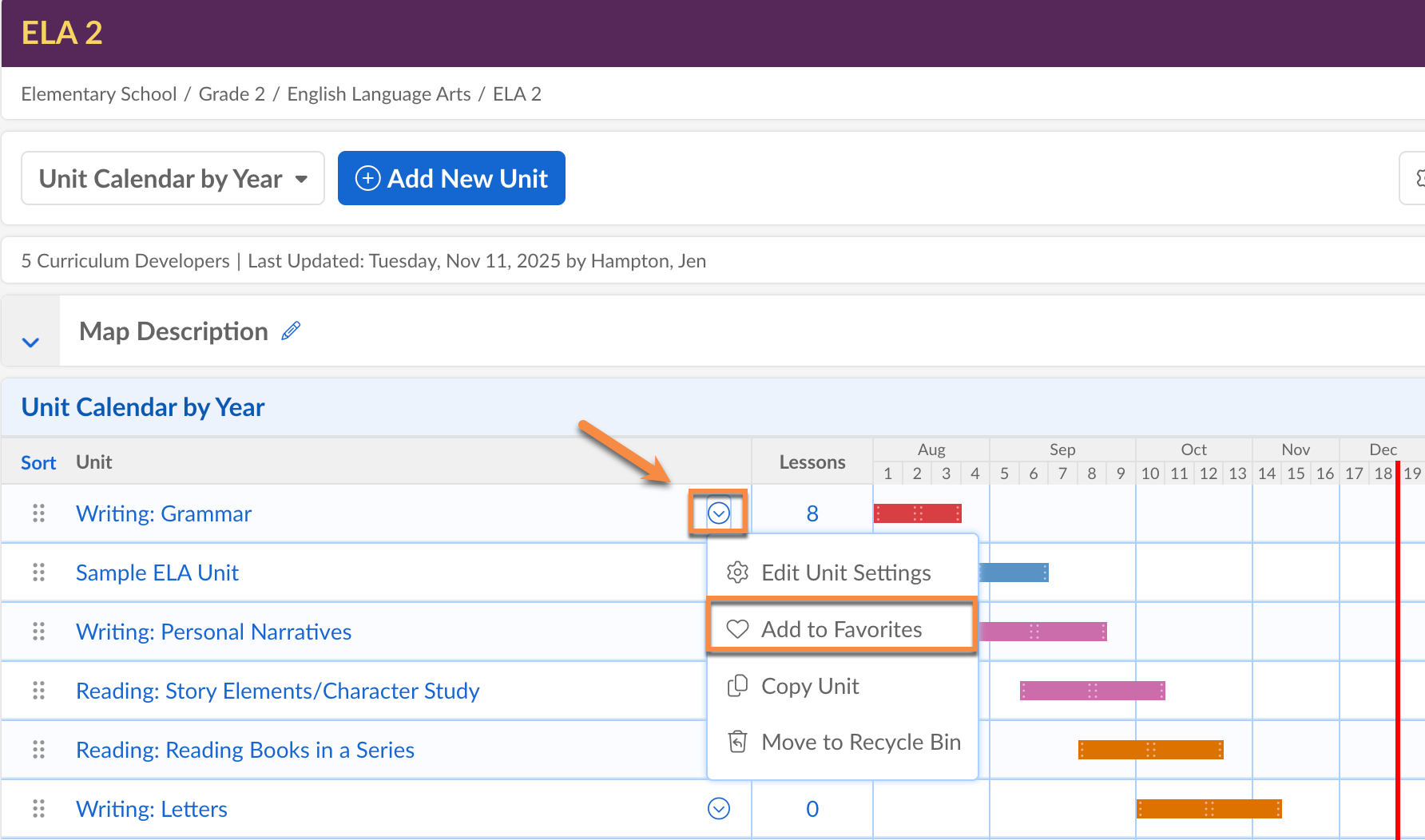The height and width of the screenshot is (840, 1425).
Task: Close the Writing: Grammar options dropdown
Action: pyautogui.click(x=719, y=513)
